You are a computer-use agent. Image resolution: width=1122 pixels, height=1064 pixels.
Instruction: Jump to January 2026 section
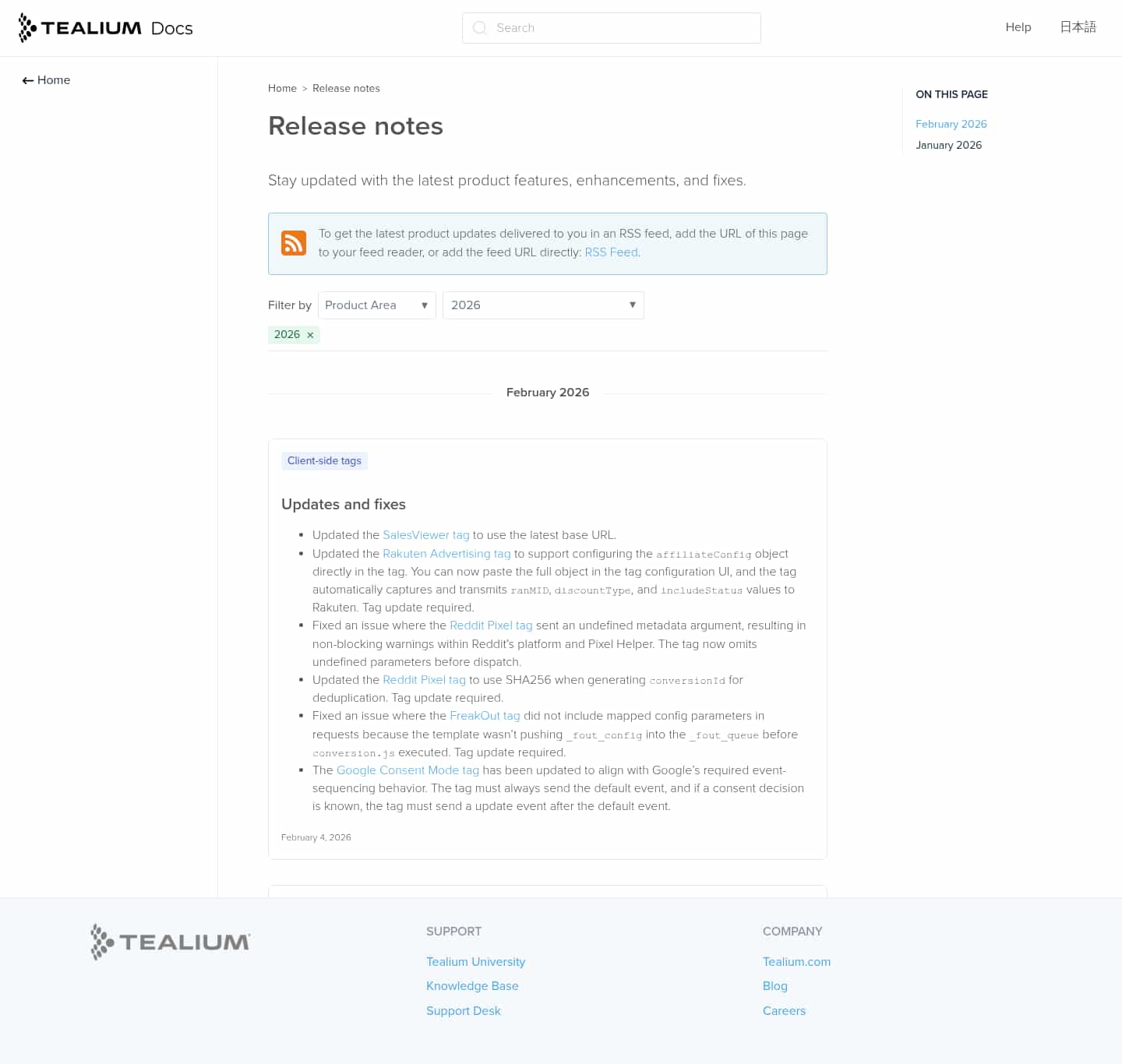949,145
